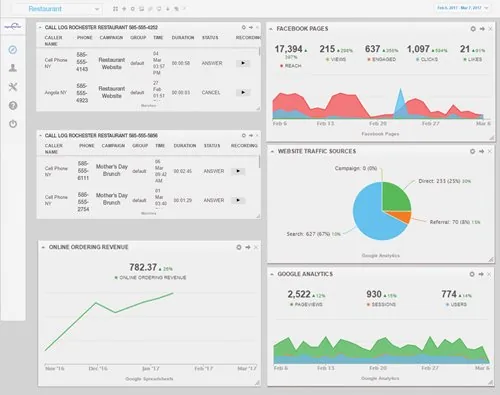Click the image icon in top toolbar
The height and width of the screenshot is (395, 500).
coord(141,9)
